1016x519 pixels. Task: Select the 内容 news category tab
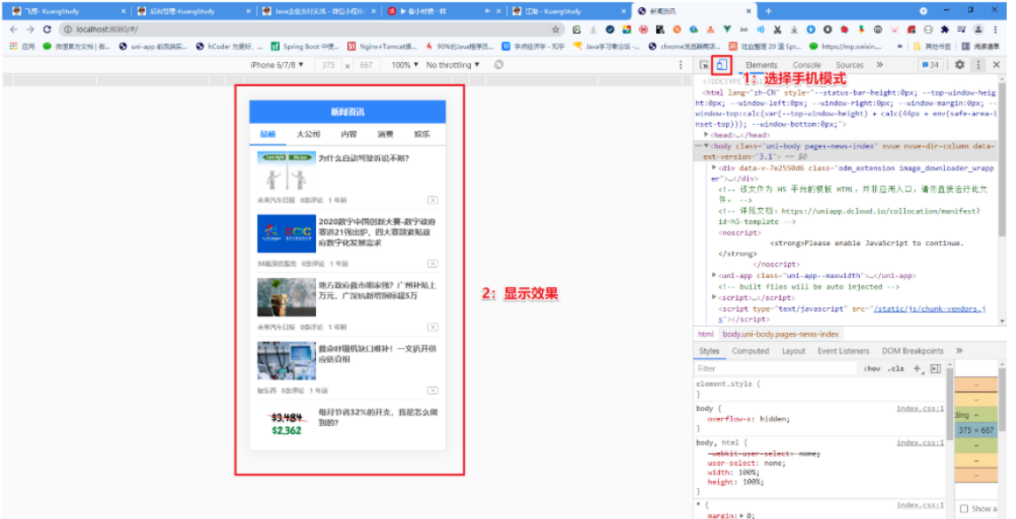349,134
